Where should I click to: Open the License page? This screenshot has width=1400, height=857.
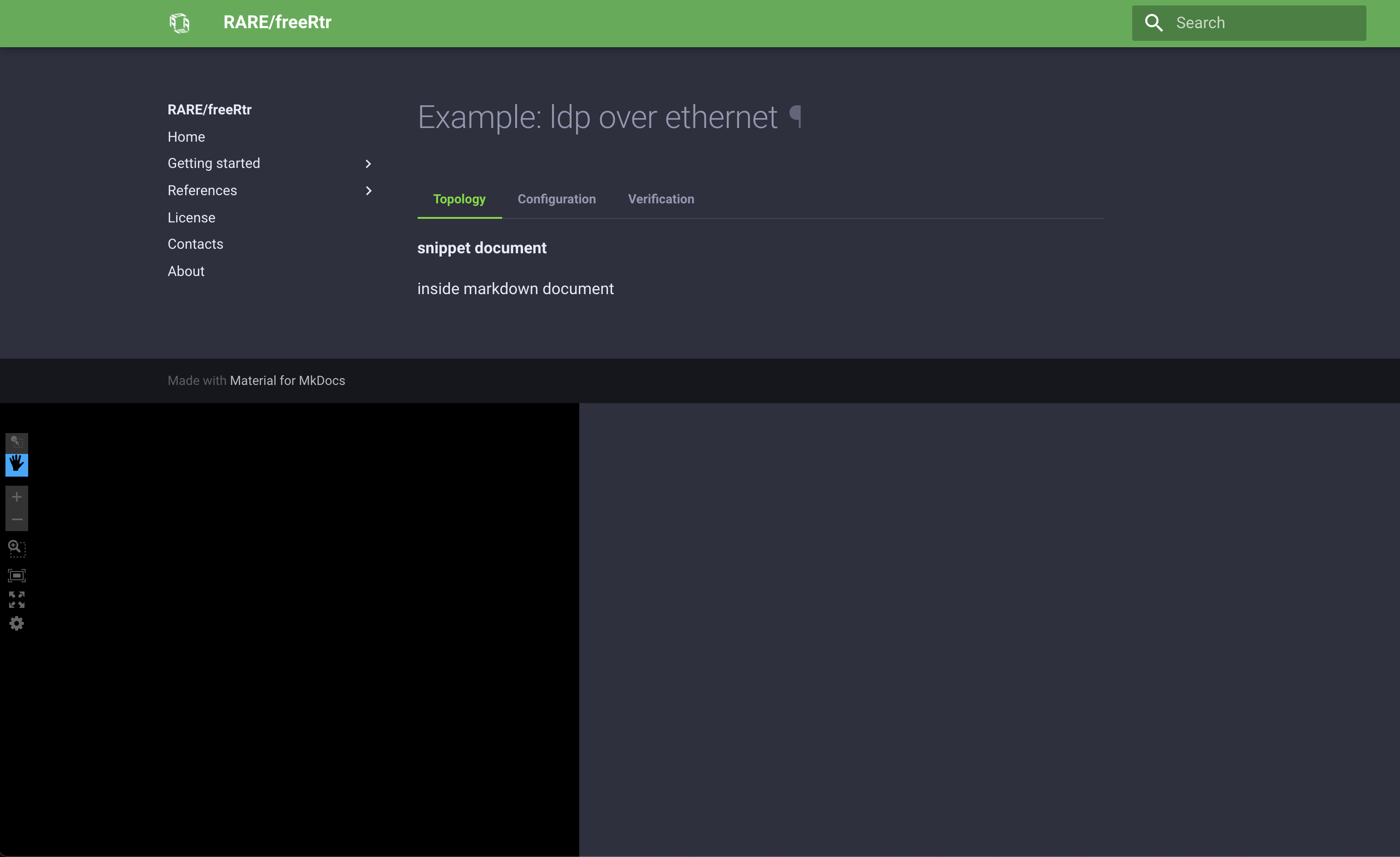[191, 218]
